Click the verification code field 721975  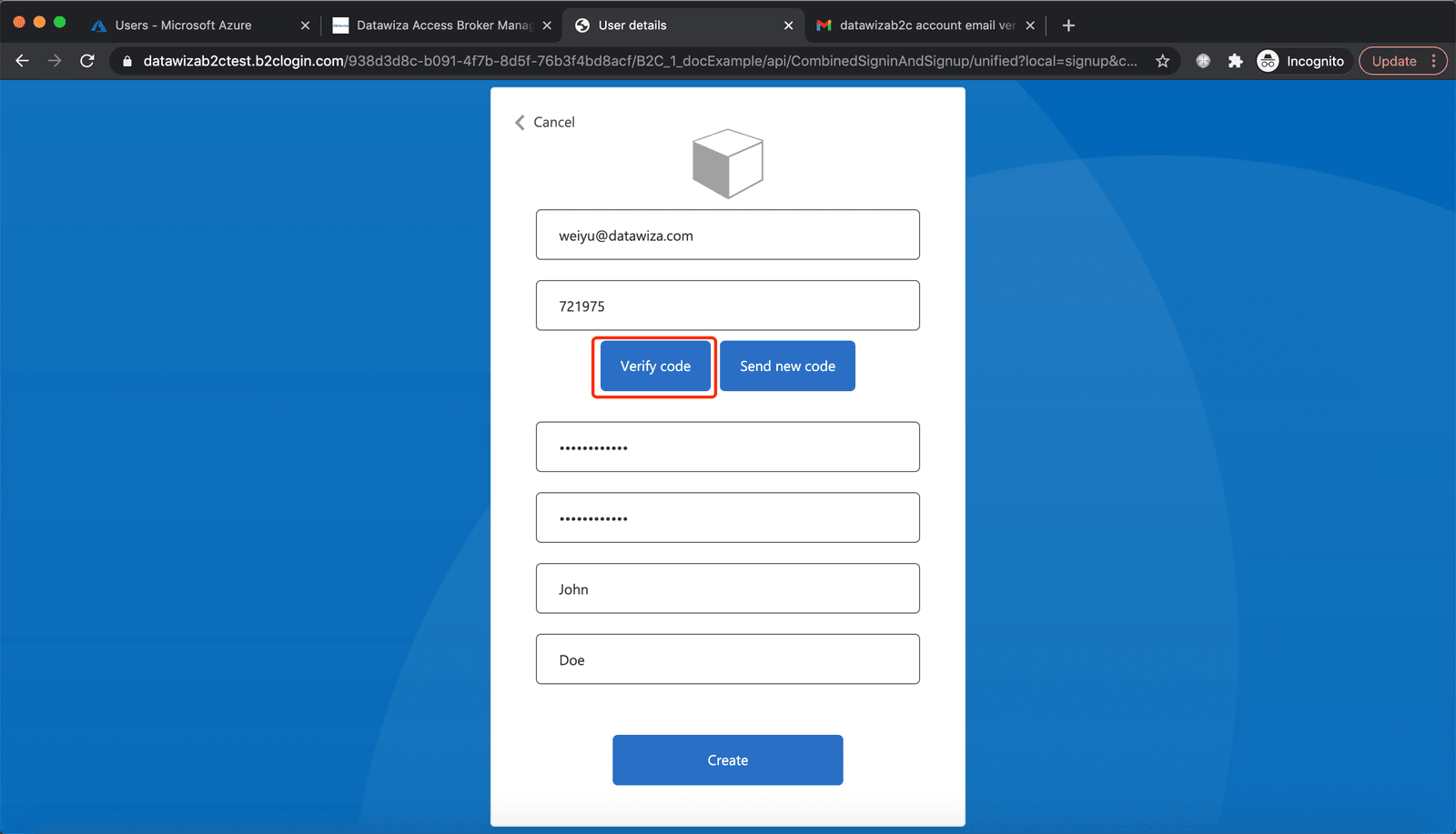point(728,306)
